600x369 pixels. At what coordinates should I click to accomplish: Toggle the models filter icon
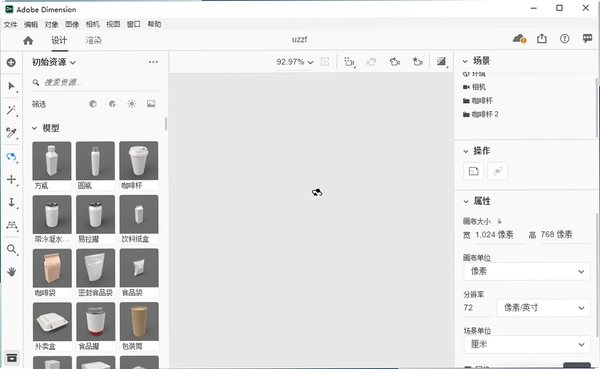[x=93, y=104]
